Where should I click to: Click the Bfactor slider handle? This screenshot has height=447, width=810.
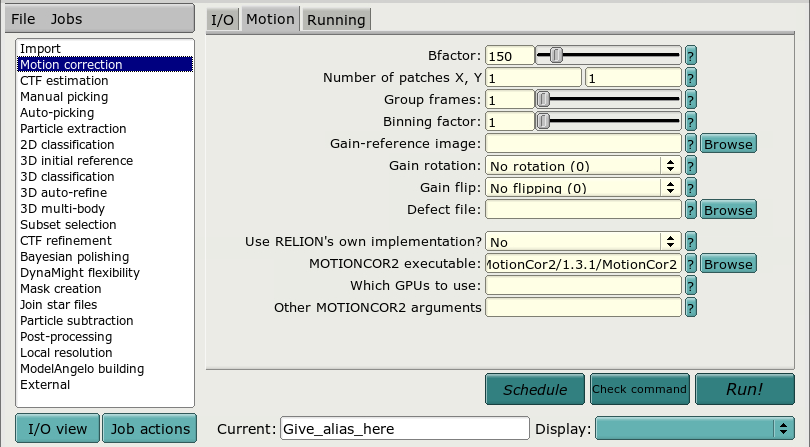(x=556, y=55)
